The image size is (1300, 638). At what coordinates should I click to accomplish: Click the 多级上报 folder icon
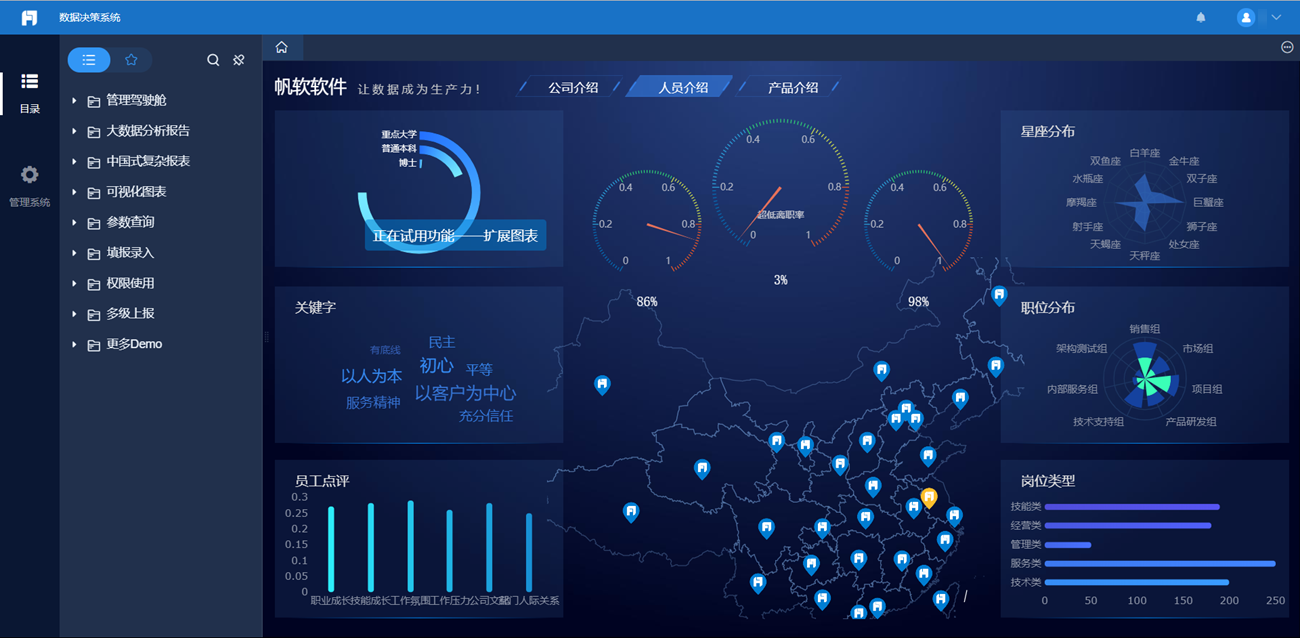coord(93,315)
